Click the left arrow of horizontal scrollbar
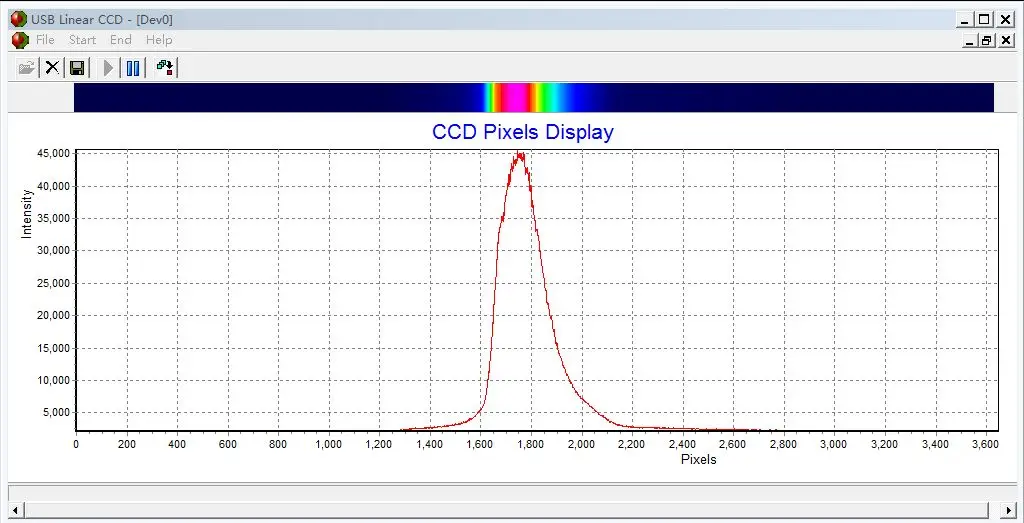This screenshot has width=1024, height=523. click(x=15, y=509)
